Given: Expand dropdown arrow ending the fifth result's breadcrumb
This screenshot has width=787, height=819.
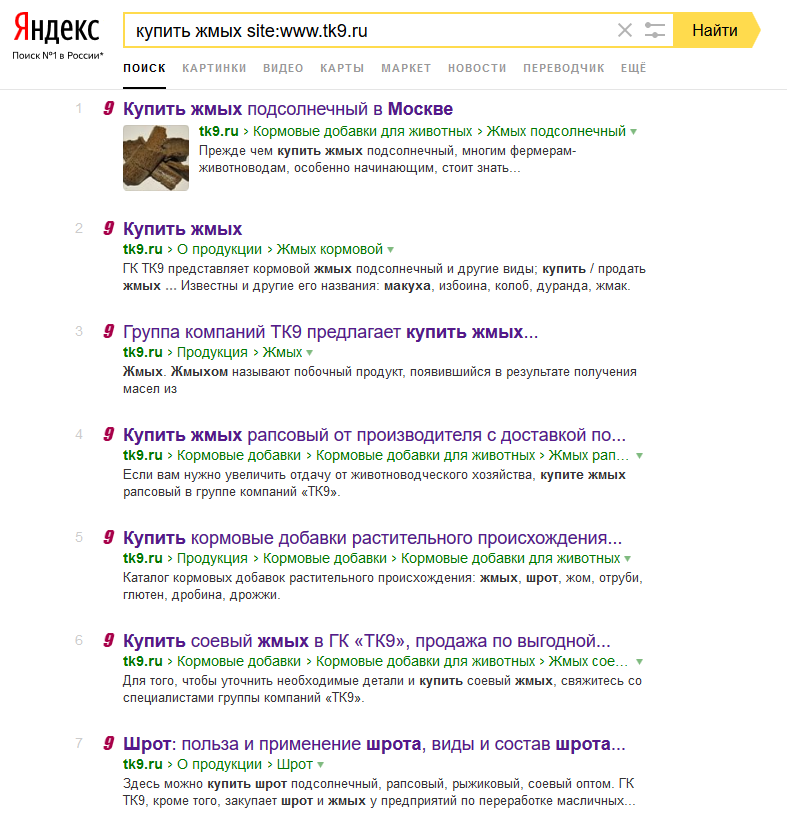Looking at the screenshot, I should (628, 559).
